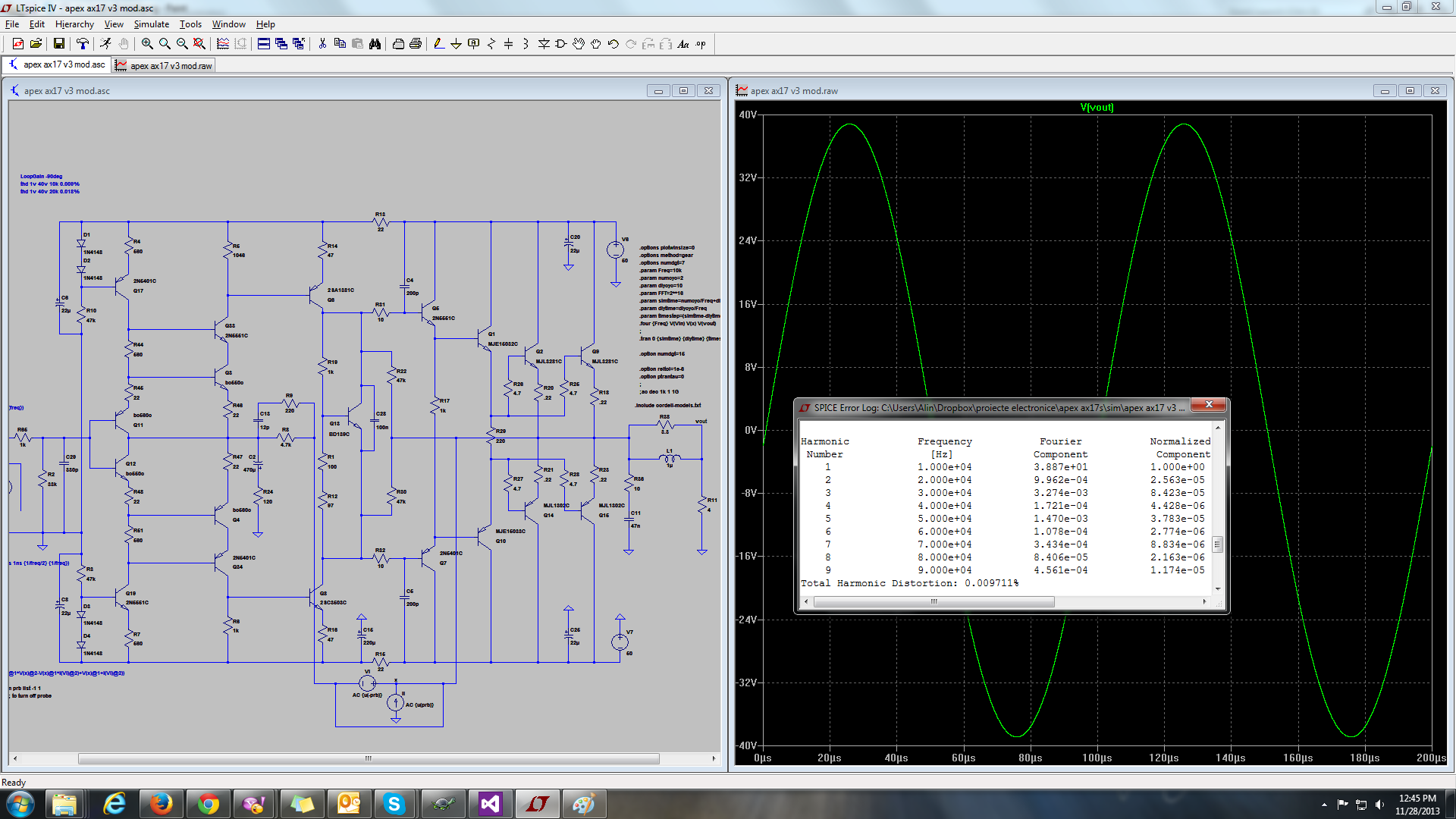Click the schematic horizontal scrollbar thumb
Viewport: 1456px width, 819px height.
(x=369, y=758)
